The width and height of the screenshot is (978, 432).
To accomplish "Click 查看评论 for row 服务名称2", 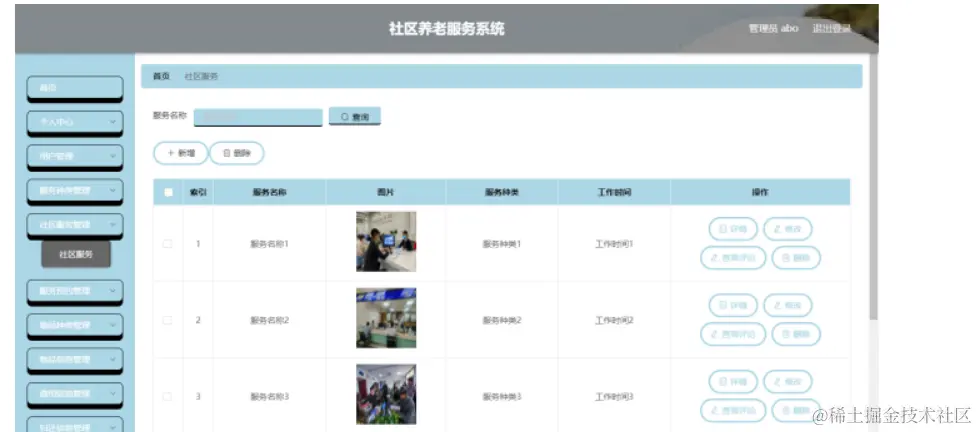I will coord(733,334).
